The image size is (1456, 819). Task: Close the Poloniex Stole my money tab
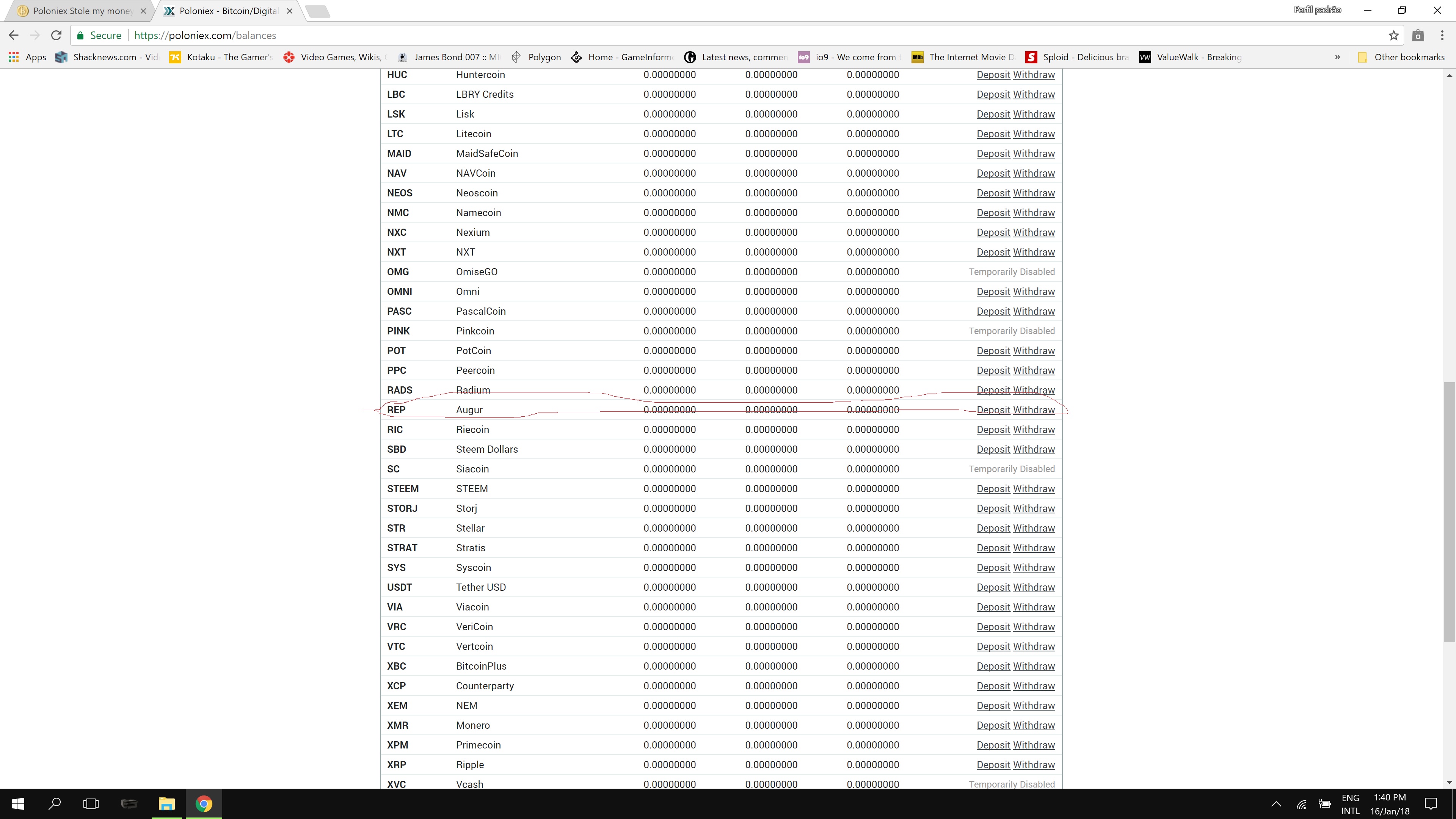tap(143, 11)
